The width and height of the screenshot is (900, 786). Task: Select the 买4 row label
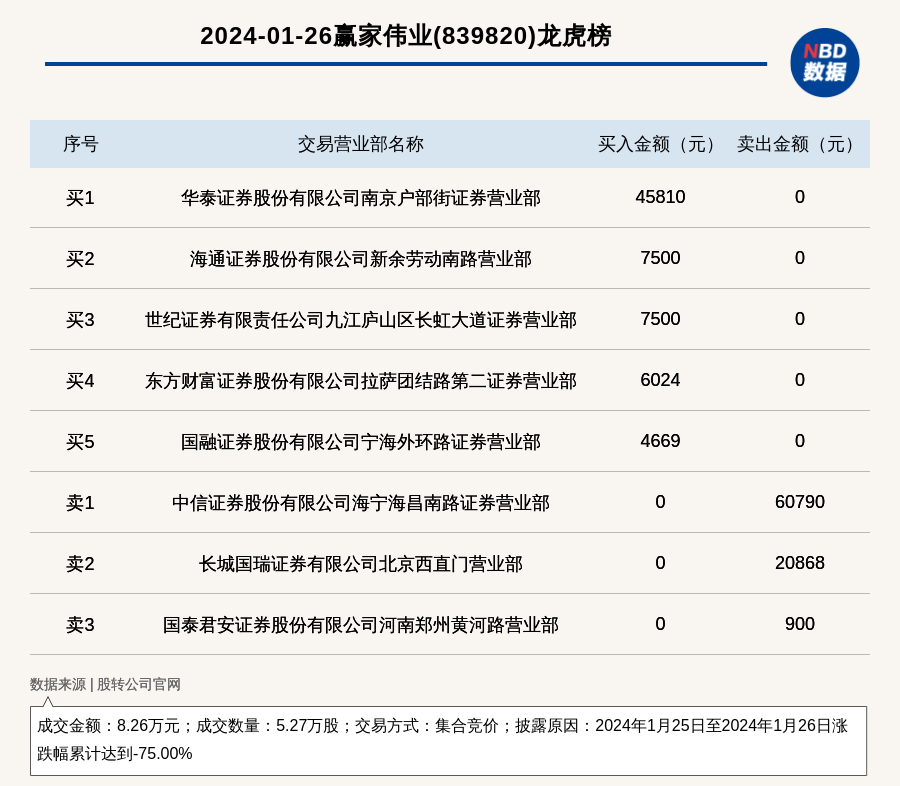(x=80, y=381)
